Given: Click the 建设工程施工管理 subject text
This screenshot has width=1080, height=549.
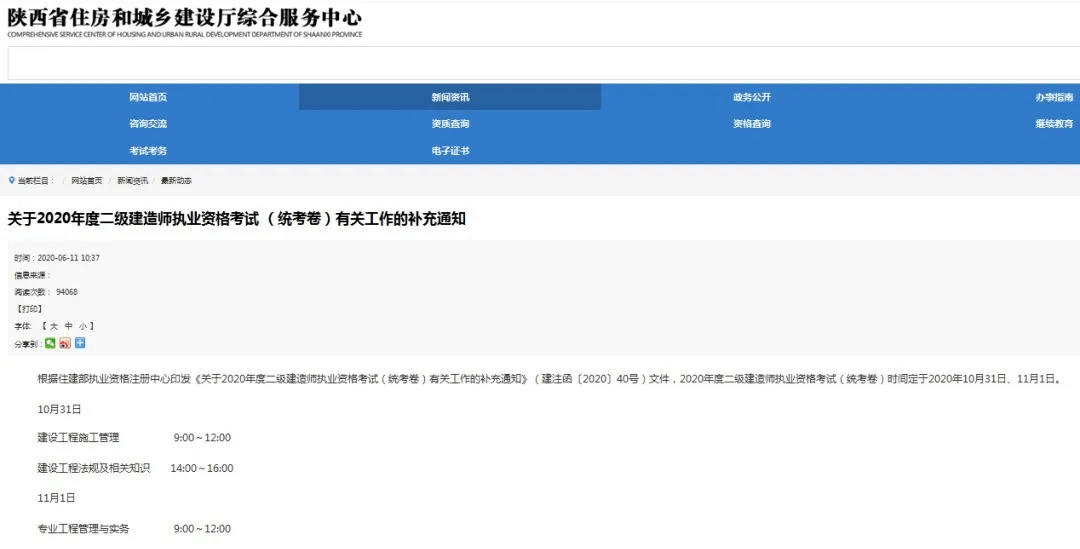Looking at the screenshot, I should pos(78,437).
